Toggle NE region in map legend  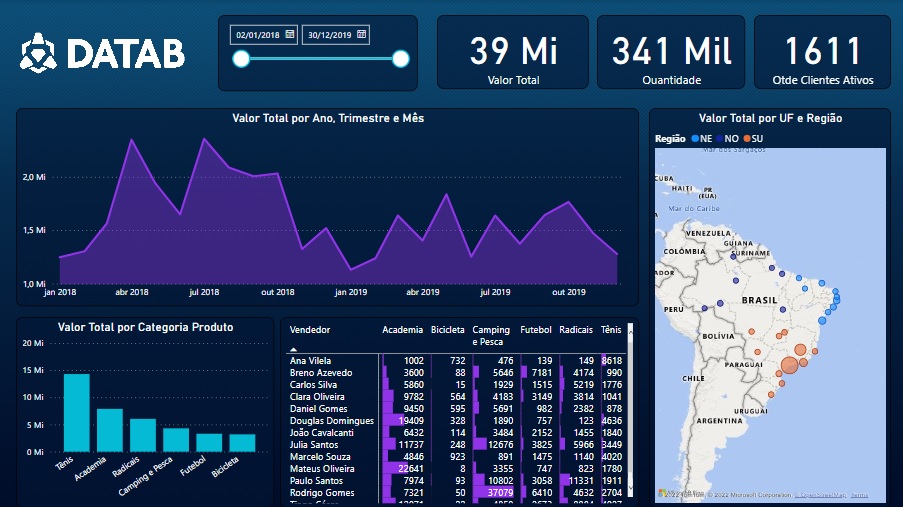click(x=701, y=138)
